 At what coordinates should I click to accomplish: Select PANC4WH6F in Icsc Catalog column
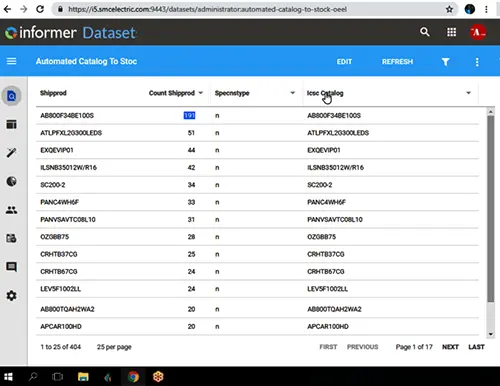click(x=326, y=202)
